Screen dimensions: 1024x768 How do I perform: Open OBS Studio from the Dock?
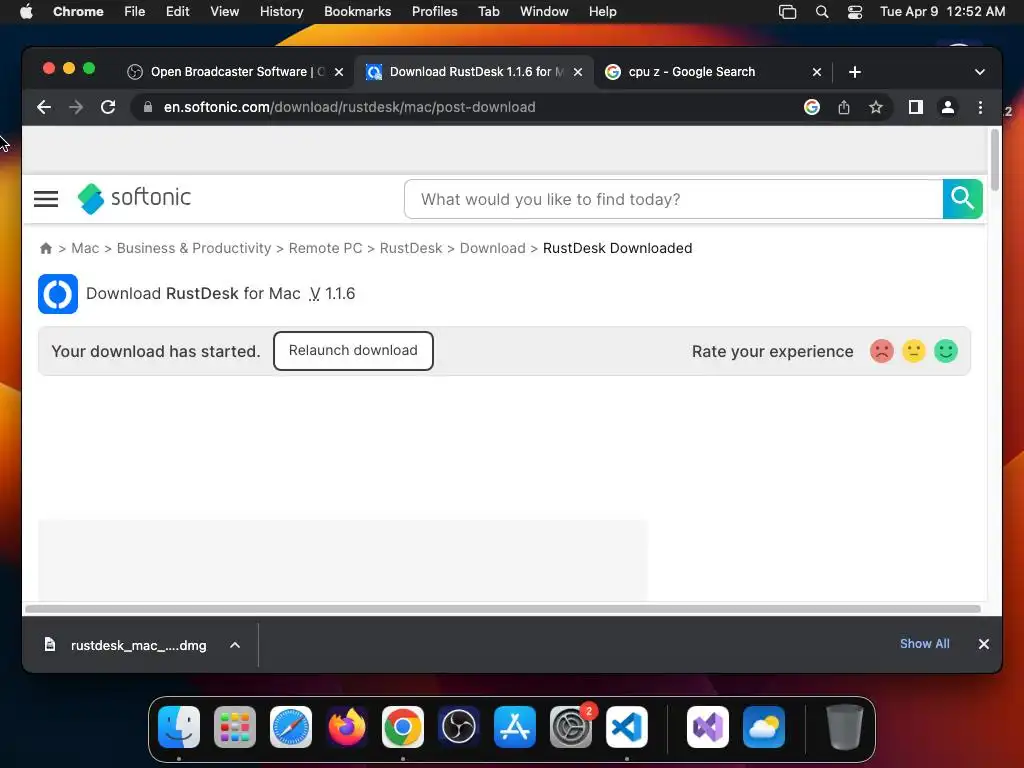point(458,727)
